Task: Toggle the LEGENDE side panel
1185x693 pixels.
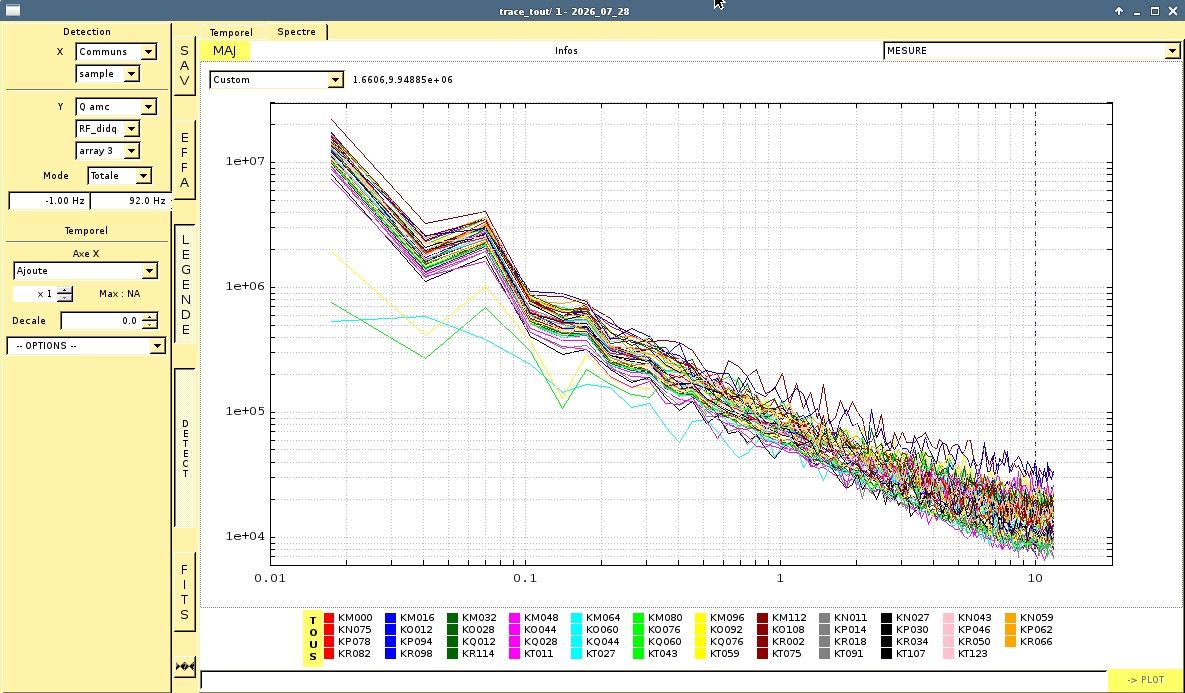Action: coord(184,284)
